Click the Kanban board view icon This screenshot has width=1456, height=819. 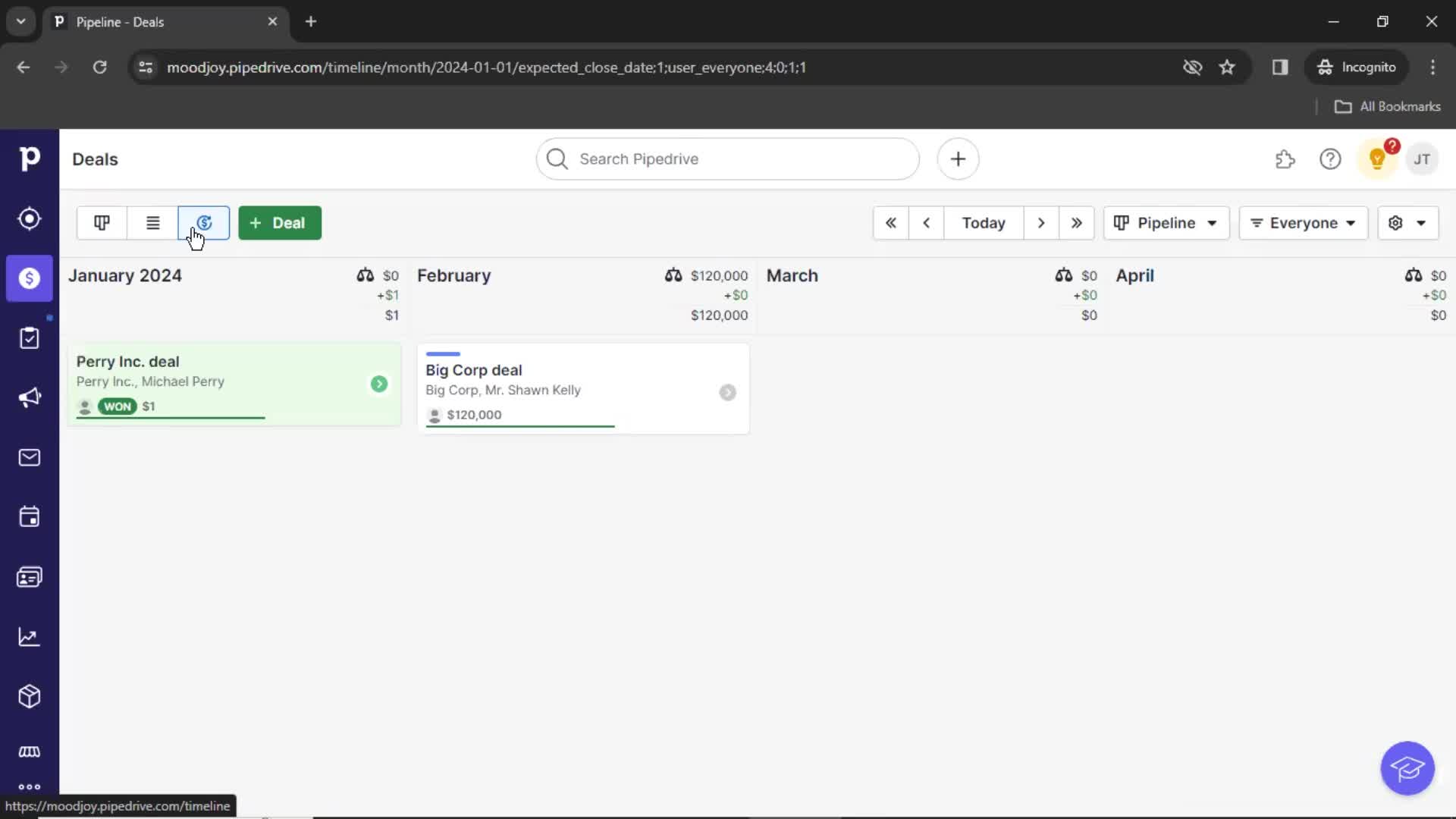click(101, 222)
